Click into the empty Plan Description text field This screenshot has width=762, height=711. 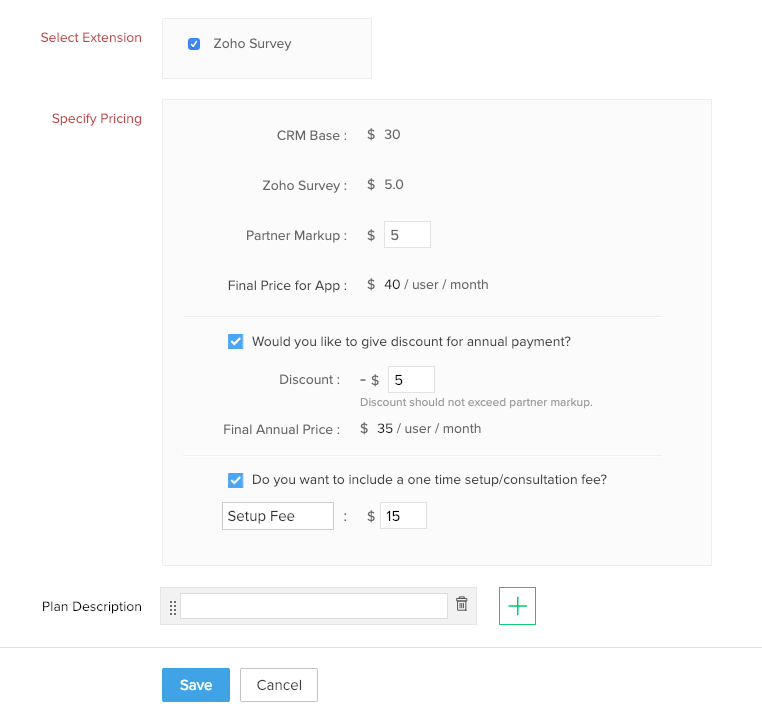tap(314, 606)
